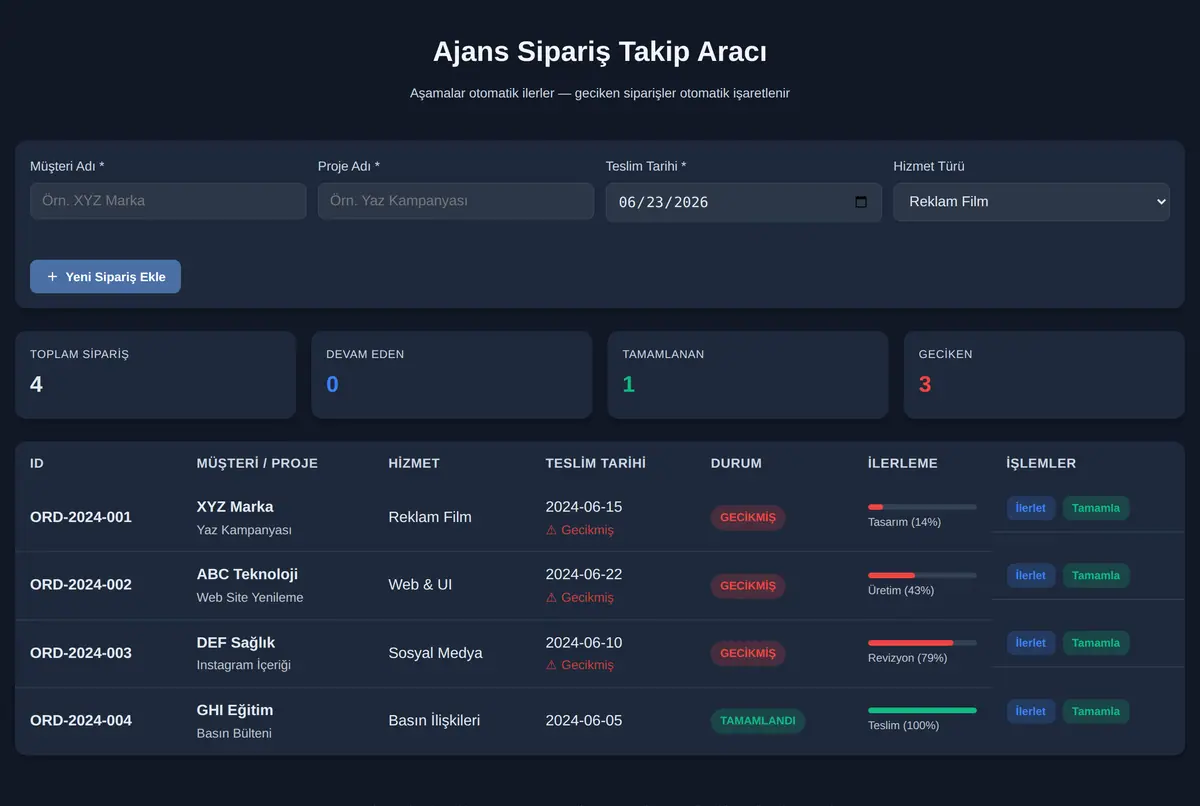1200x806 pixels.
Task: Click the TESLİM TARİHİ column header
Action: [x=596, y=463]
